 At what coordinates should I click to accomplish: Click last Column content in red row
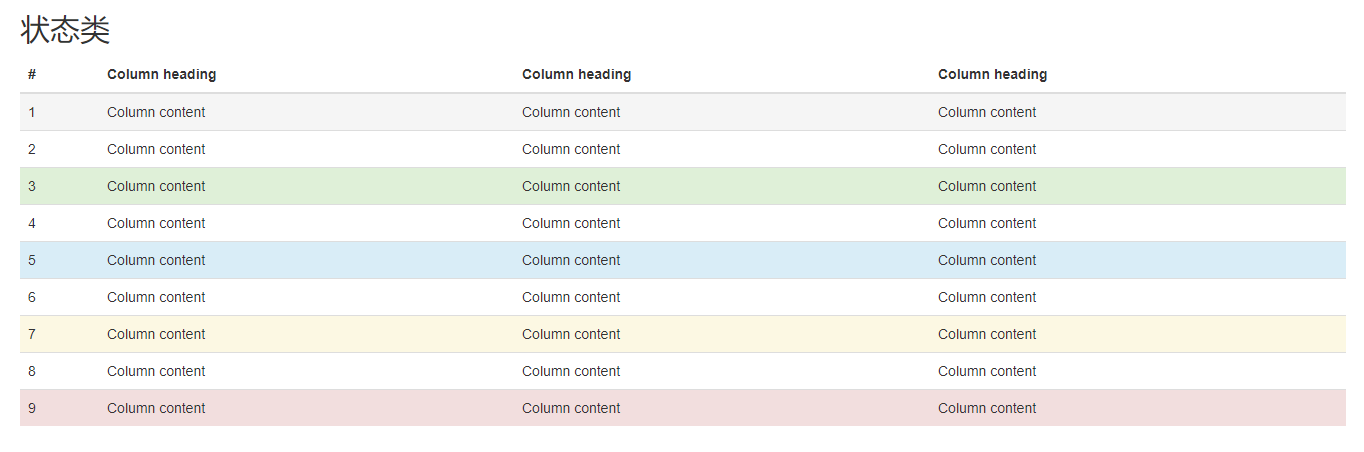987,408
